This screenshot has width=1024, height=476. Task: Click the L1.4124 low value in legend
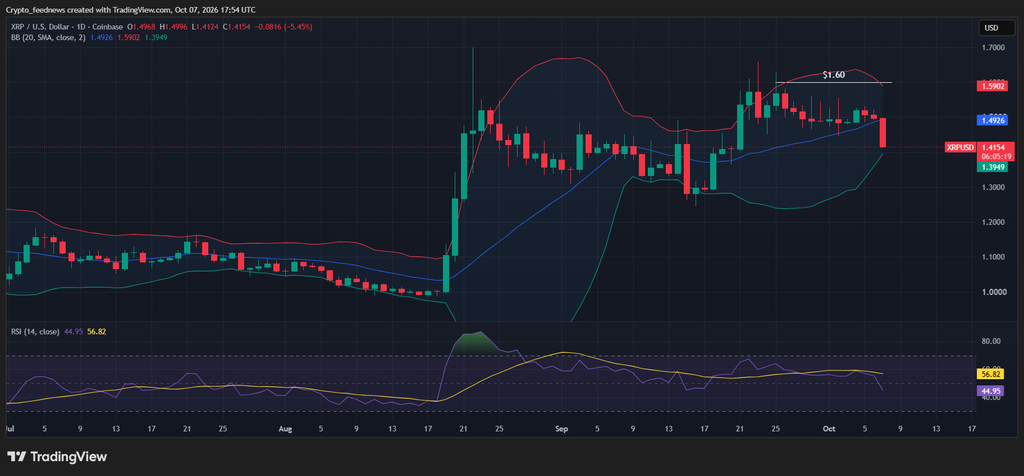(x=204, y=27)
